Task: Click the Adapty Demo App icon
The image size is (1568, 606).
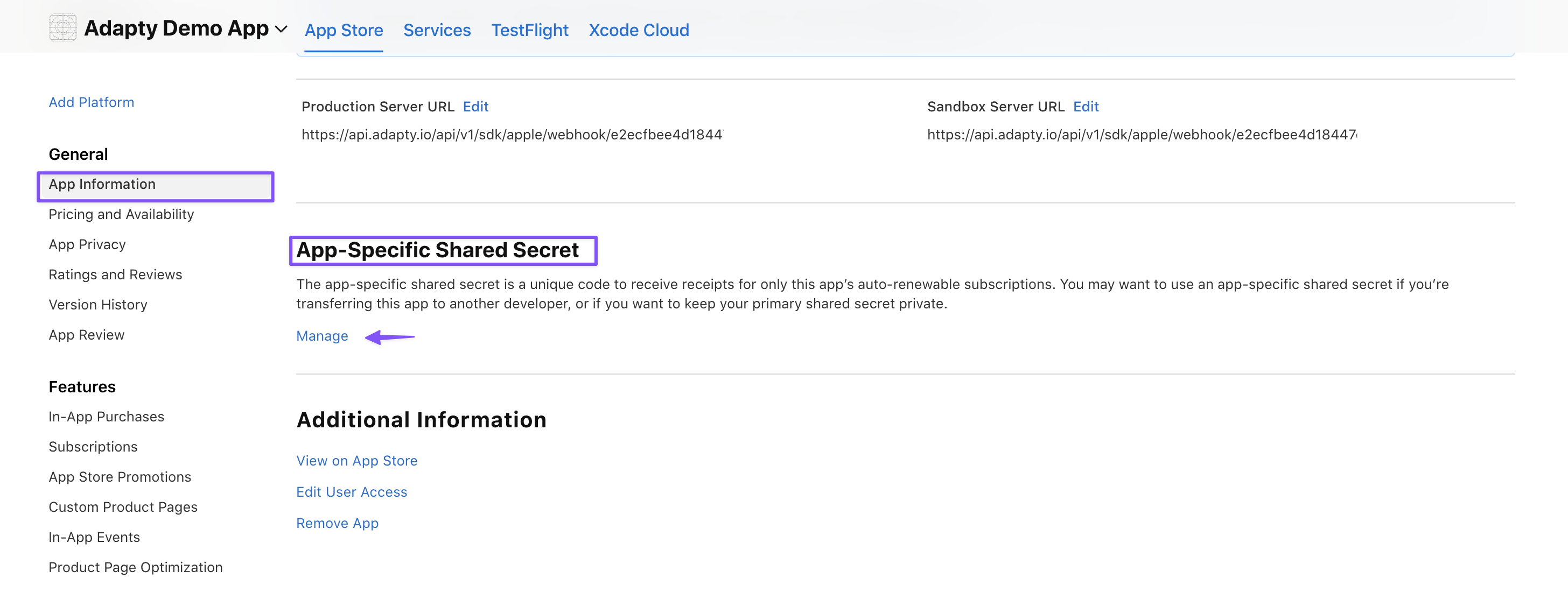Action: (62, 28)
